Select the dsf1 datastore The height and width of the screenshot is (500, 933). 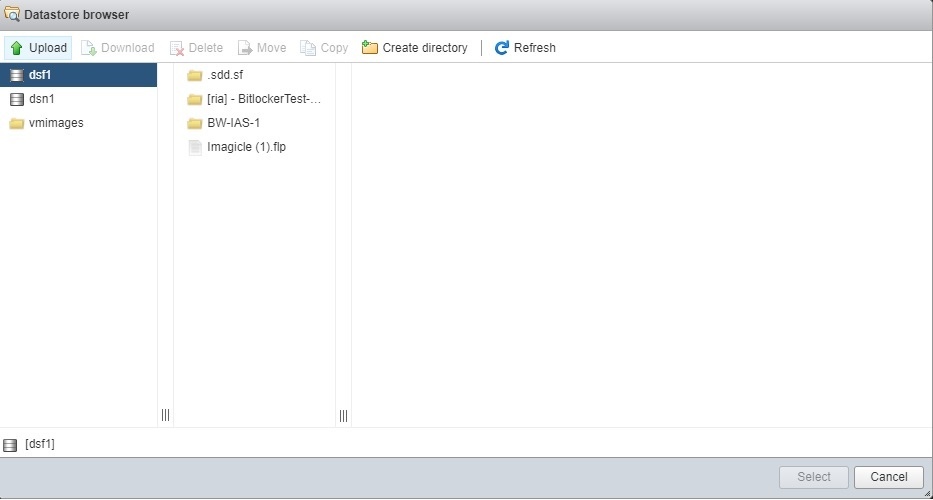pos(40,75)
